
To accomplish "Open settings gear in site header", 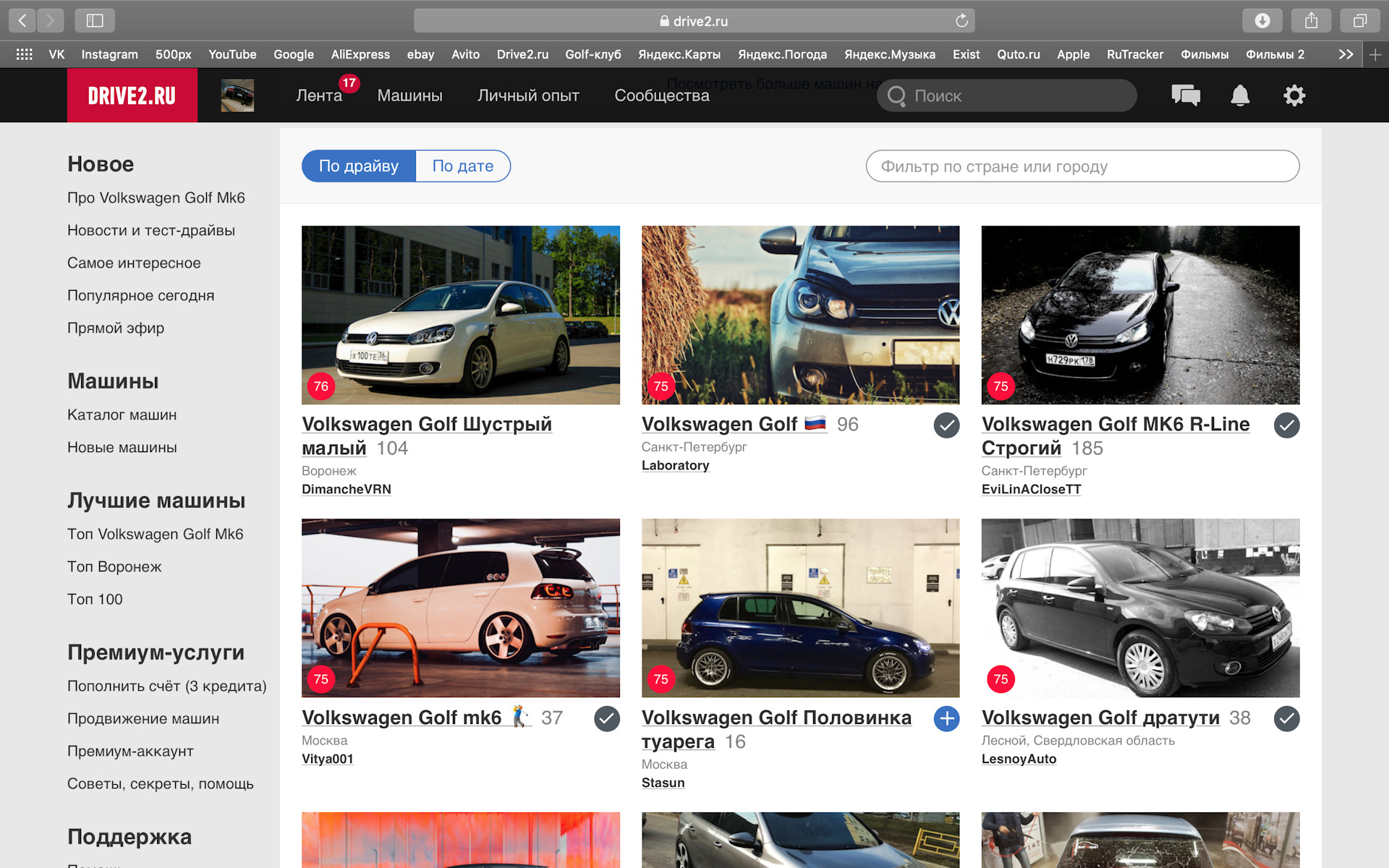I will 1294,95.
